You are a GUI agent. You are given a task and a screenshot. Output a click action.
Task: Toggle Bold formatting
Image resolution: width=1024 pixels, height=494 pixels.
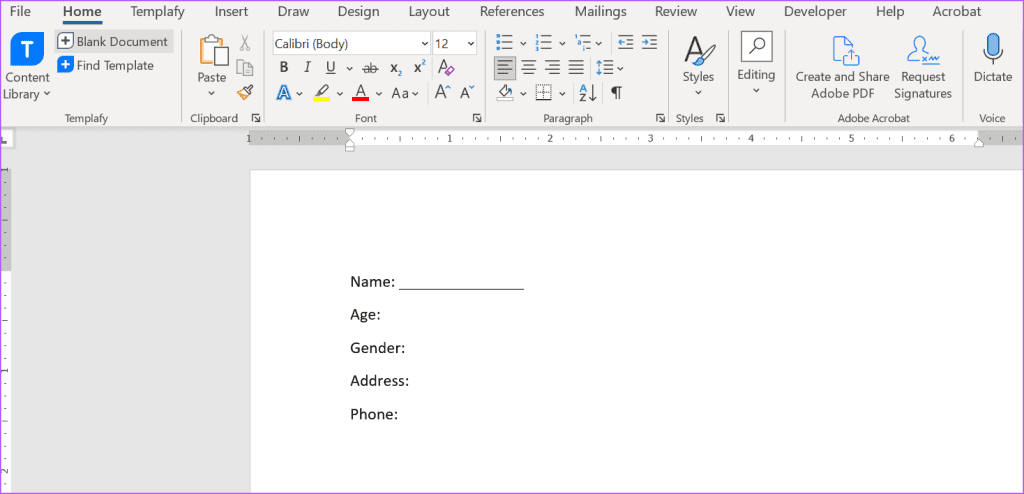283,68
